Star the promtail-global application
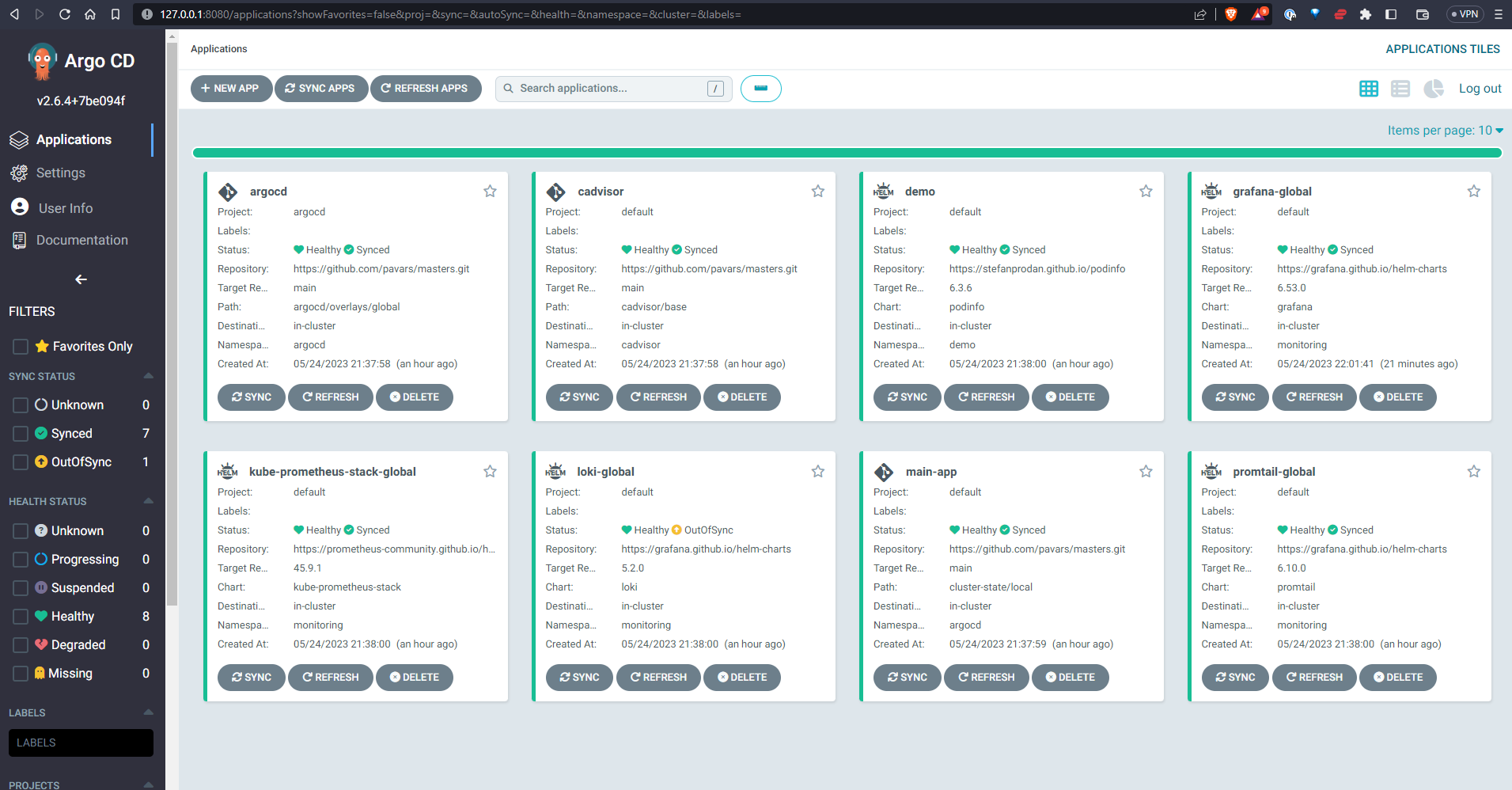 1474,471
